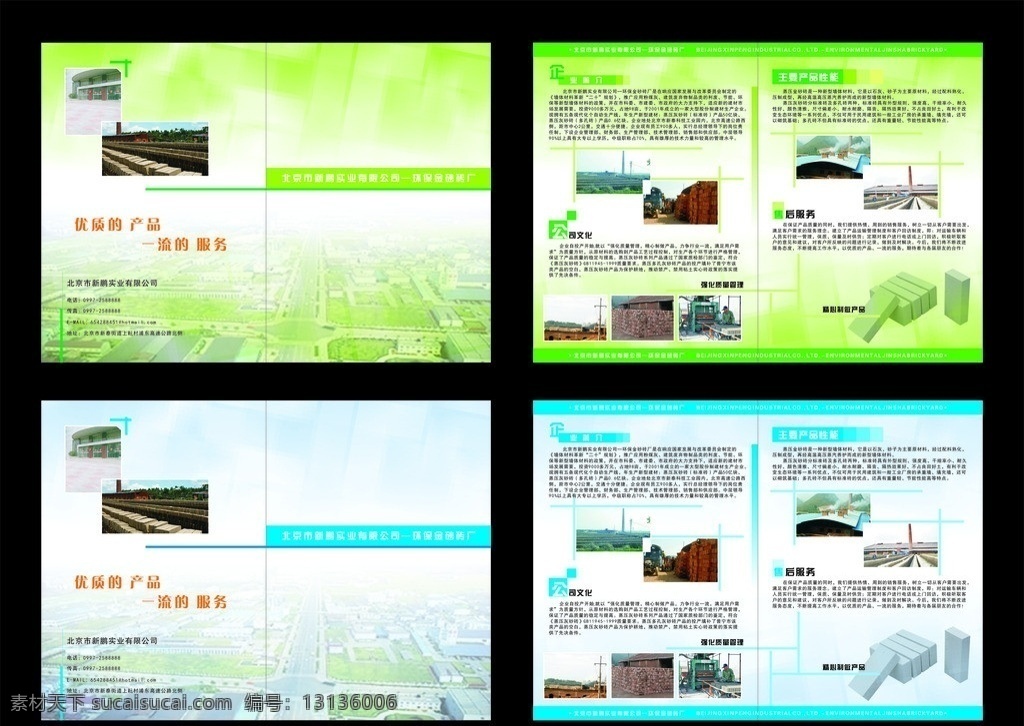Click the E-MAIL line on the green cover

coord(112,322)
